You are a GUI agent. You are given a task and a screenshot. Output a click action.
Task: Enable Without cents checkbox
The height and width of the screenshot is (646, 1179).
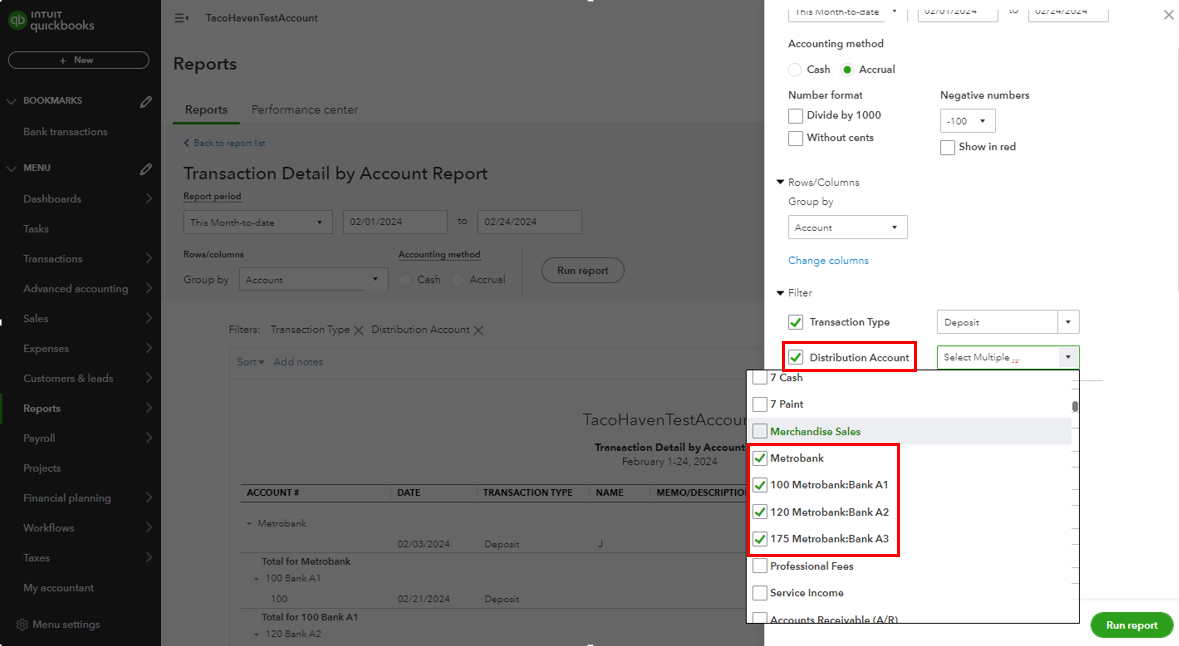click(x=796, y=138)
